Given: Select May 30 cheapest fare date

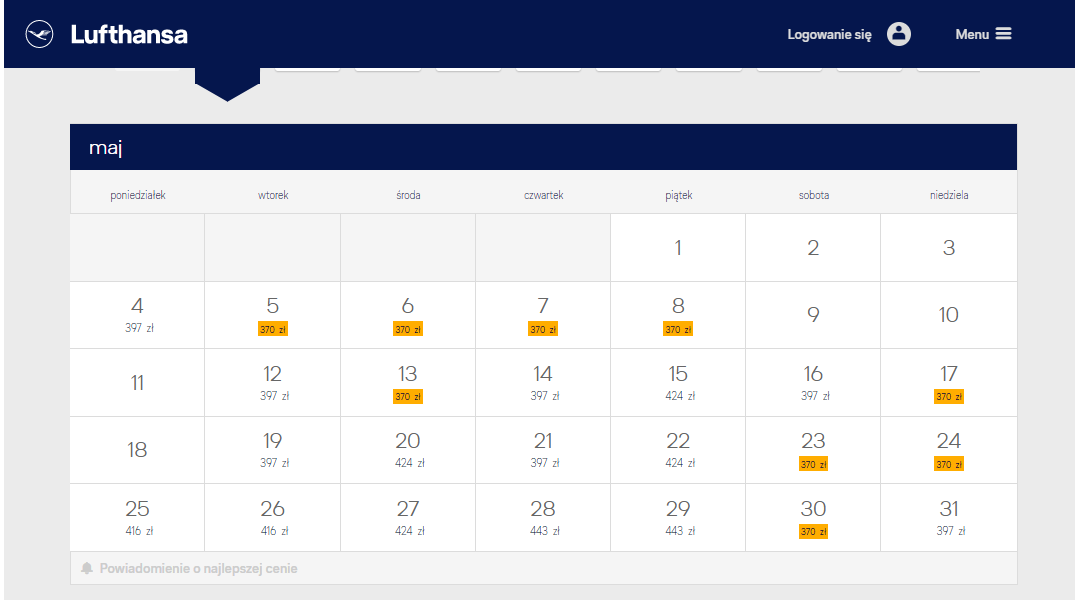Looking at the screenshot, I should 813,518.
